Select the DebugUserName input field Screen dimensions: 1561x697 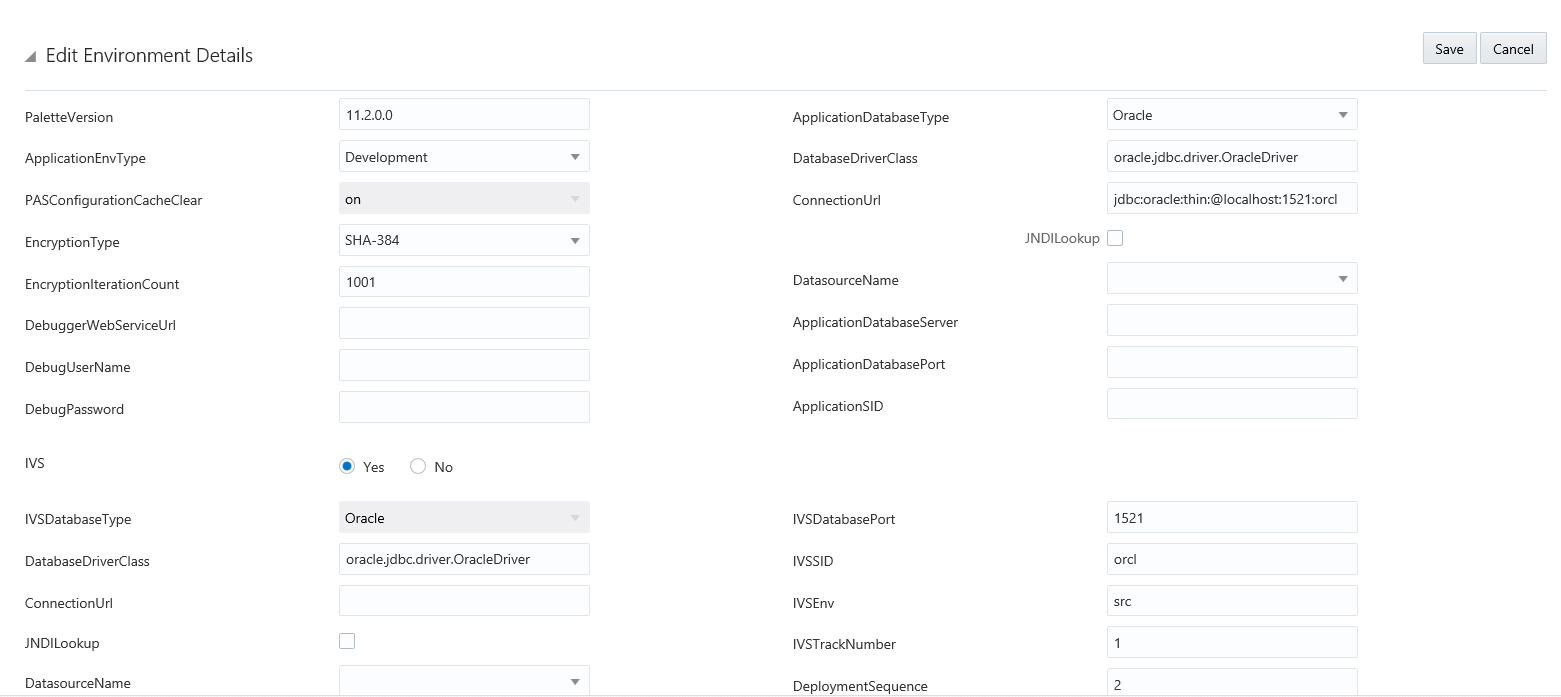pyautogui.click(x=464, y=365)
